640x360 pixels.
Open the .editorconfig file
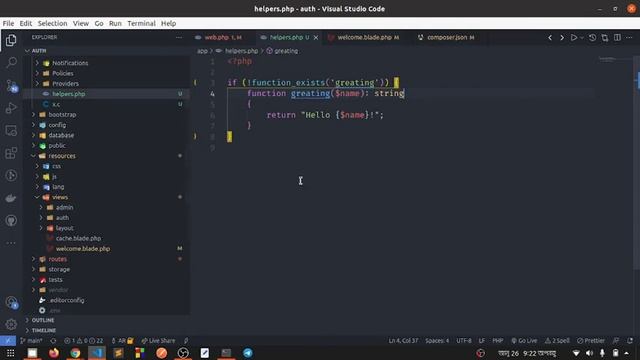(x=67, y=300)
